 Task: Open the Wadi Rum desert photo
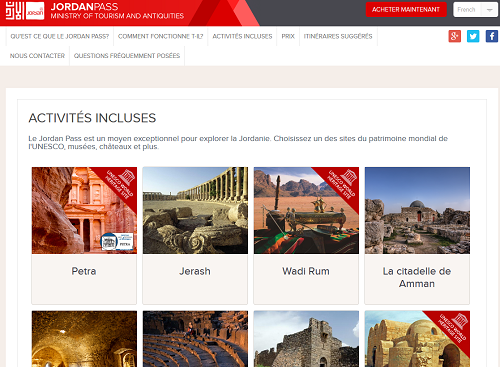pos(306,210)
